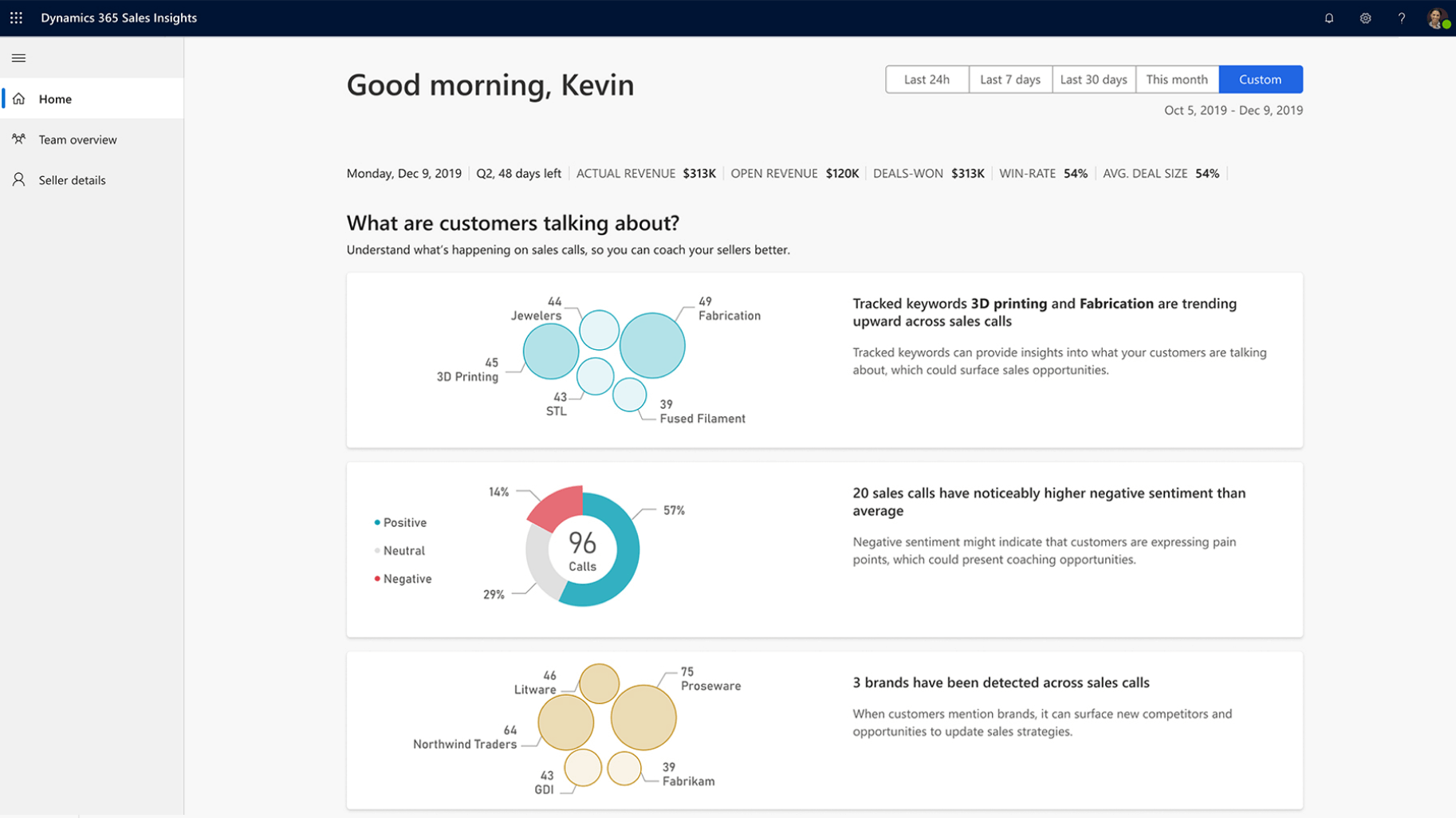Open the app launcher waffle icon
This screenshot has height=818, width=1456.
(16, 18)
